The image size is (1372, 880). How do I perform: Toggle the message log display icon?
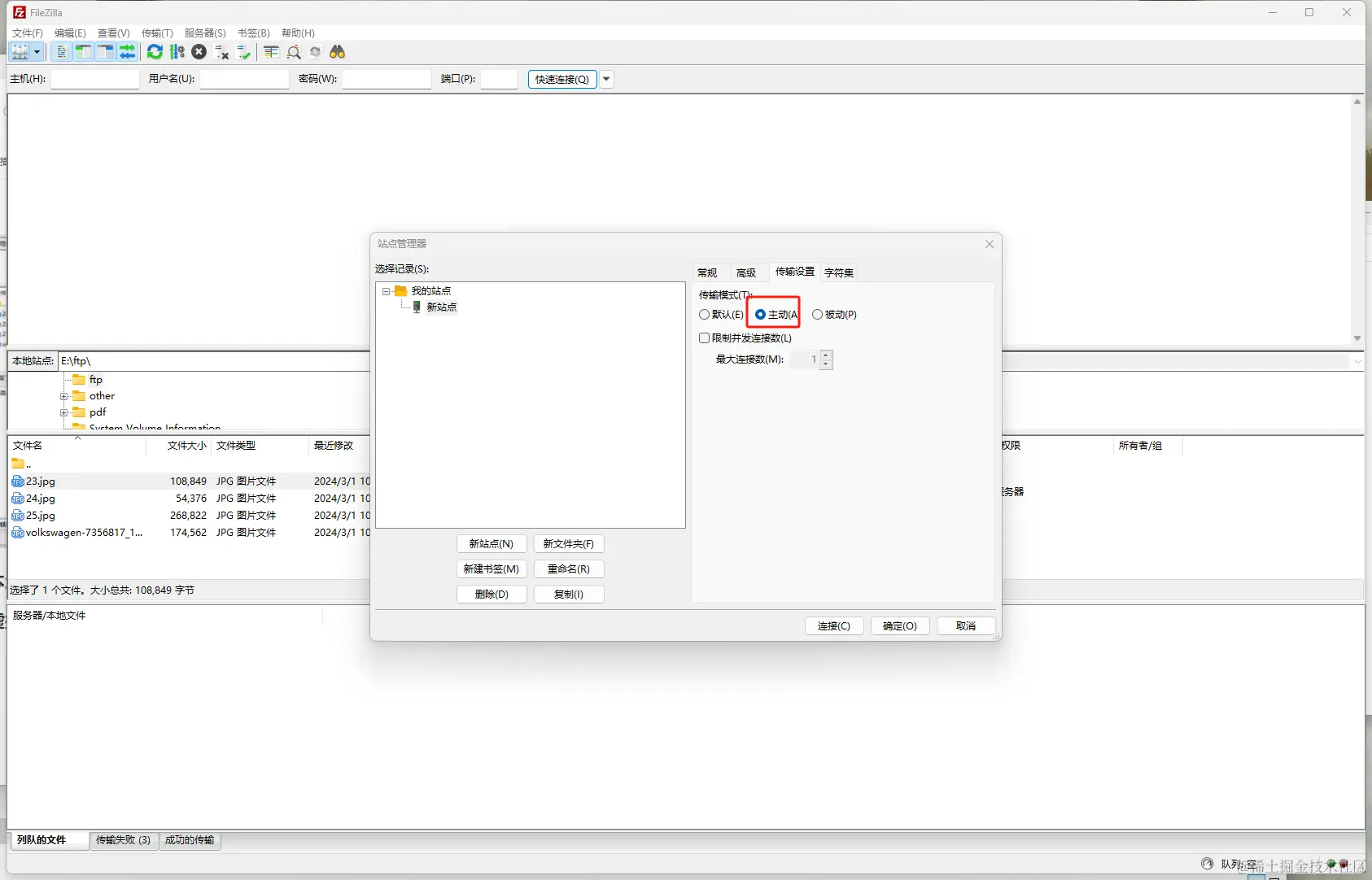coord(61,52)
